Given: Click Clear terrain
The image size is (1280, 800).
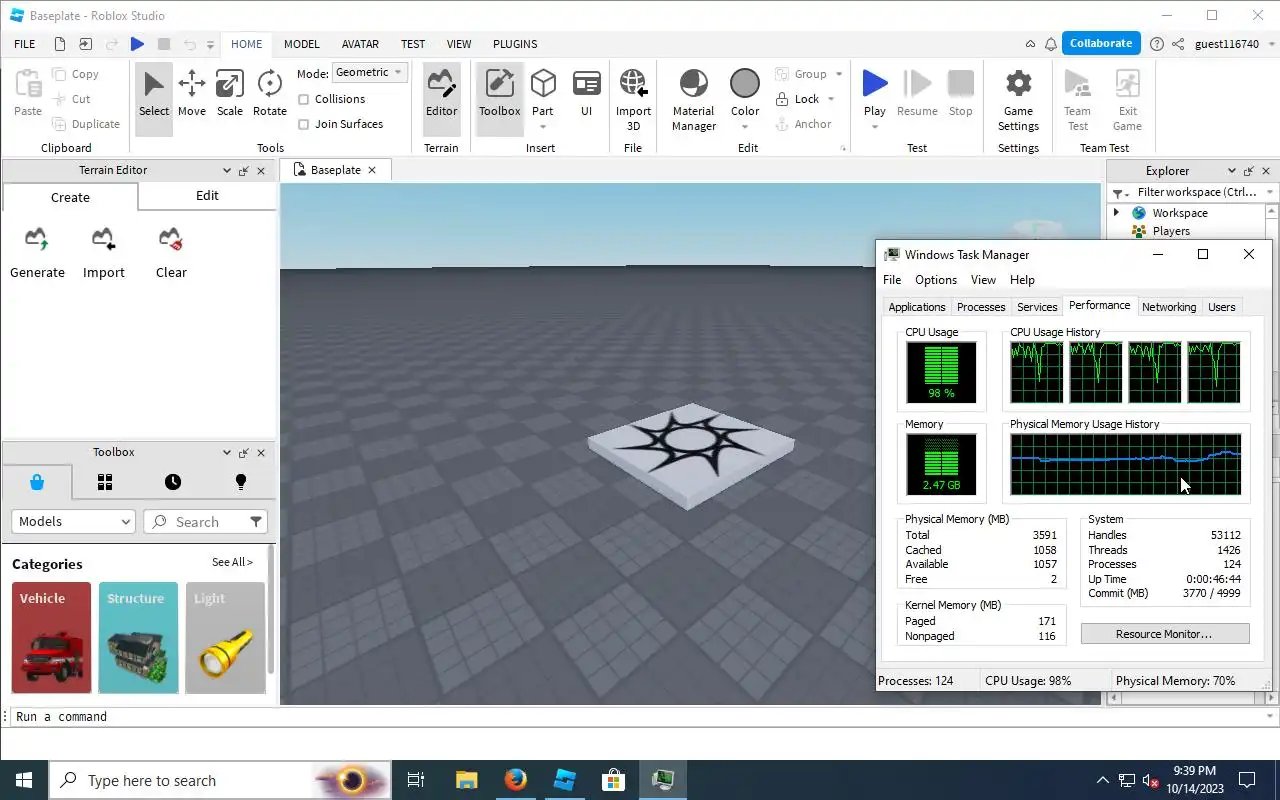Looking at the screenshot, I should tap(171, 253).
